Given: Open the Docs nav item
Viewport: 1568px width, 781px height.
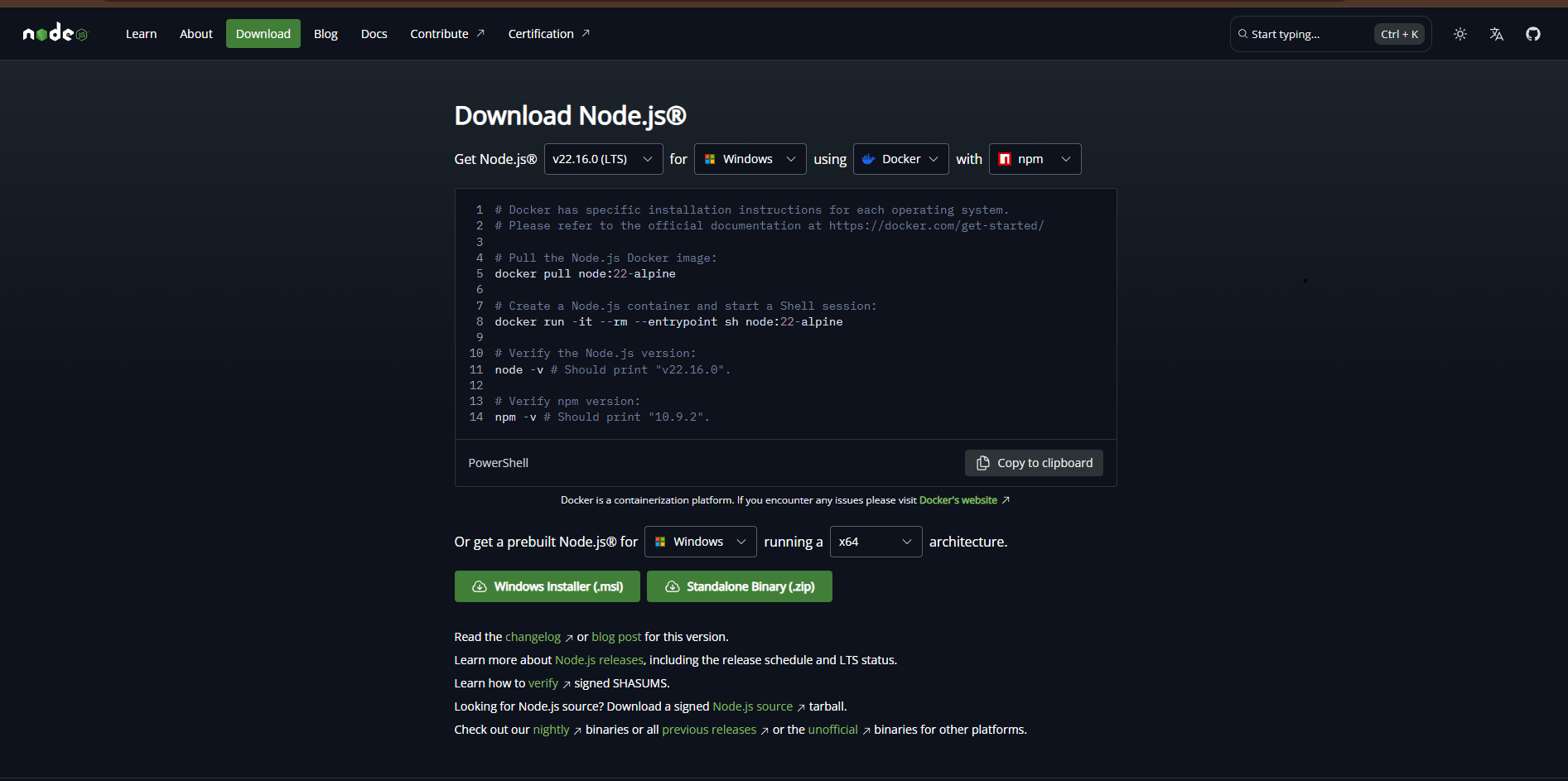Looking at the screenshot, I should coord(374,34).
